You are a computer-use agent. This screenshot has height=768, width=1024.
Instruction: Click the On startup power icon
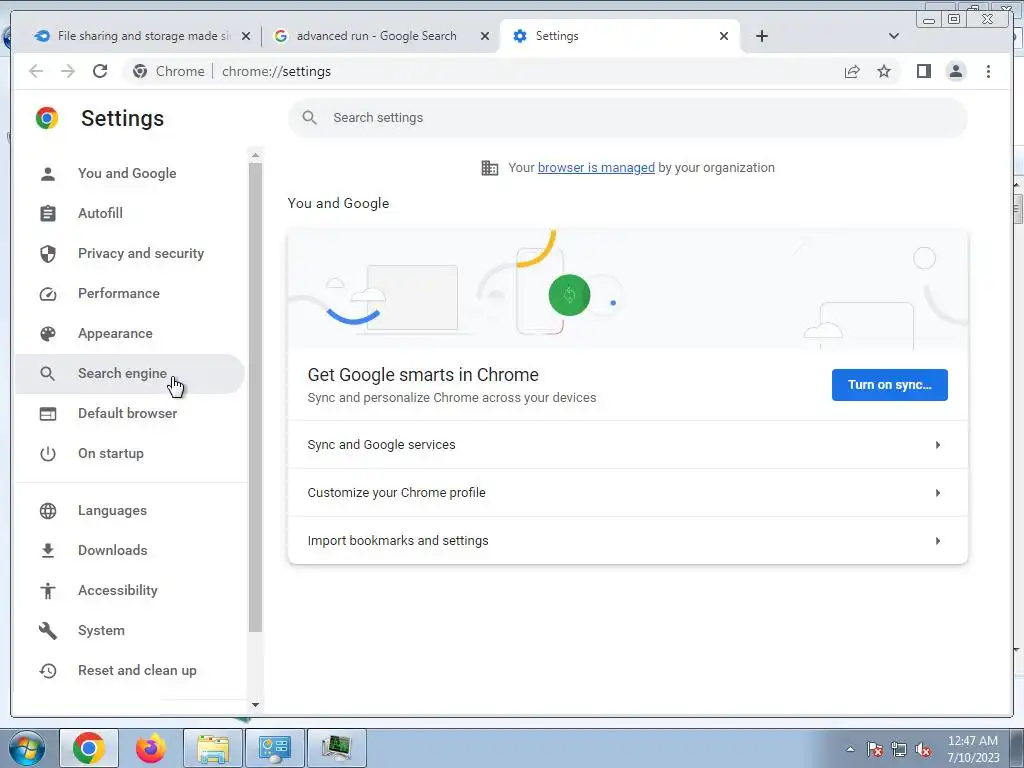(48, 454)
